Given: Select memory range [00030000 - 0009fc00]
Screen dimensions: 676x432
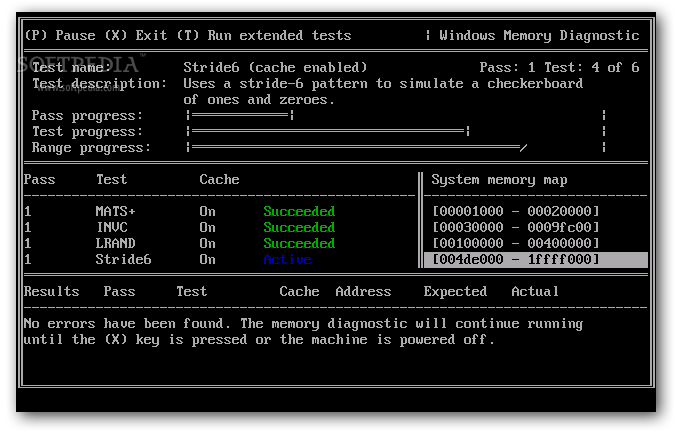Looking at the screenshot, I should point(516,227).
